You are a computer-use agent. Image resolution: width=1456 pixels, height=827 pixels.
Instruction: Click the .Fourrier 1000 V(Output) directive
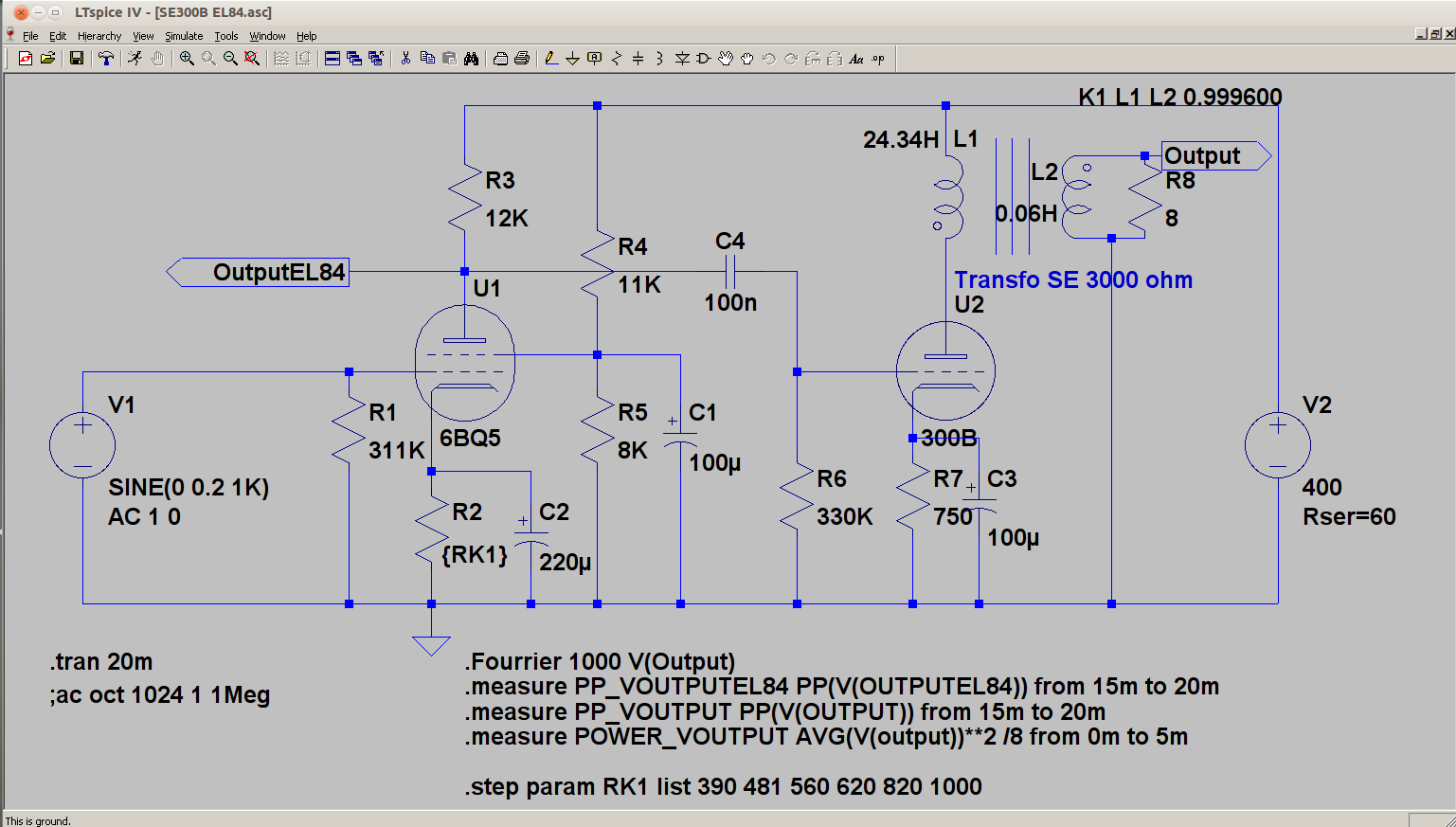[x=601, y=661]
